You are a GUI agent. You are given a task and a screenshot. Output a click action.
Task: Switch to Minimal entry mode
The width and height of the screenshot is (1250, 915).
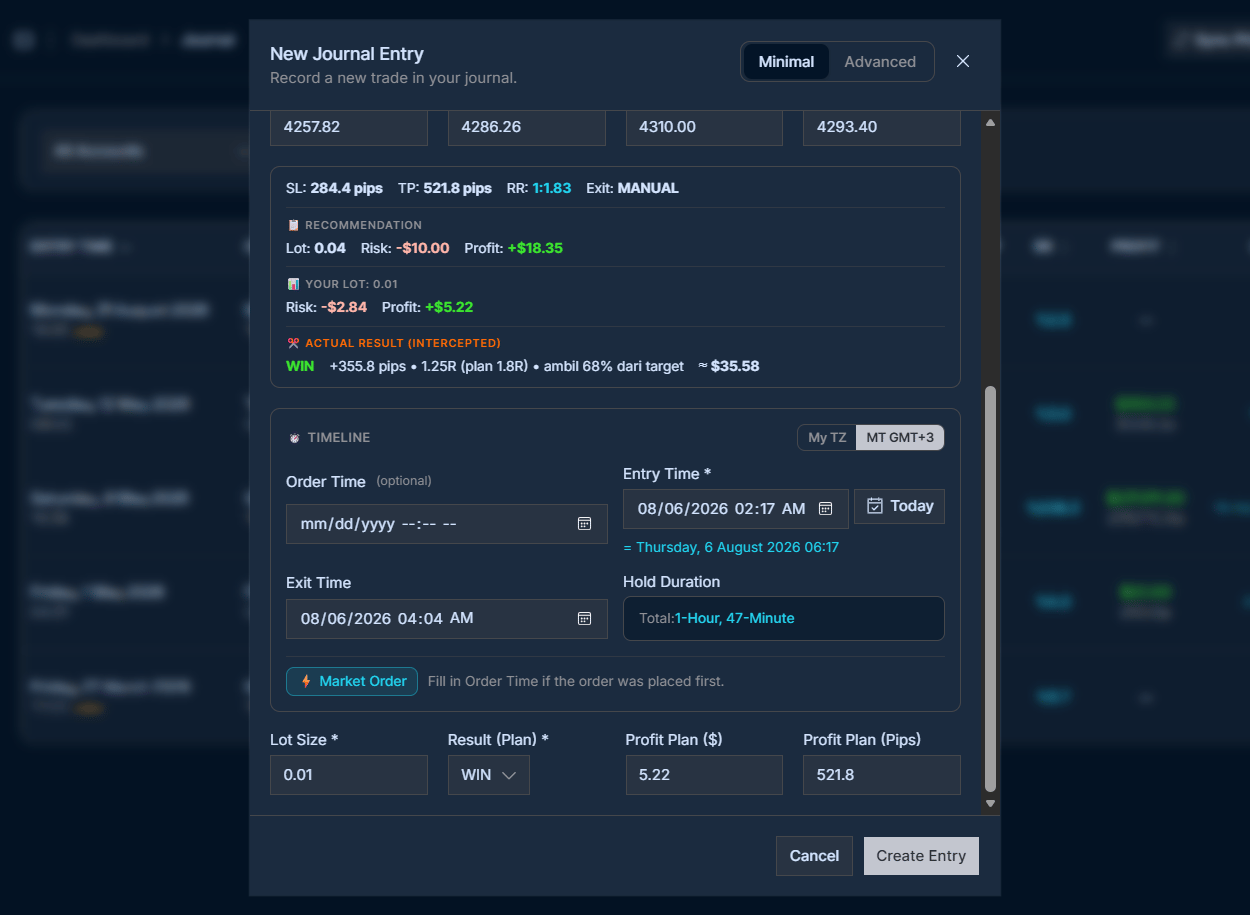(786, 61)
